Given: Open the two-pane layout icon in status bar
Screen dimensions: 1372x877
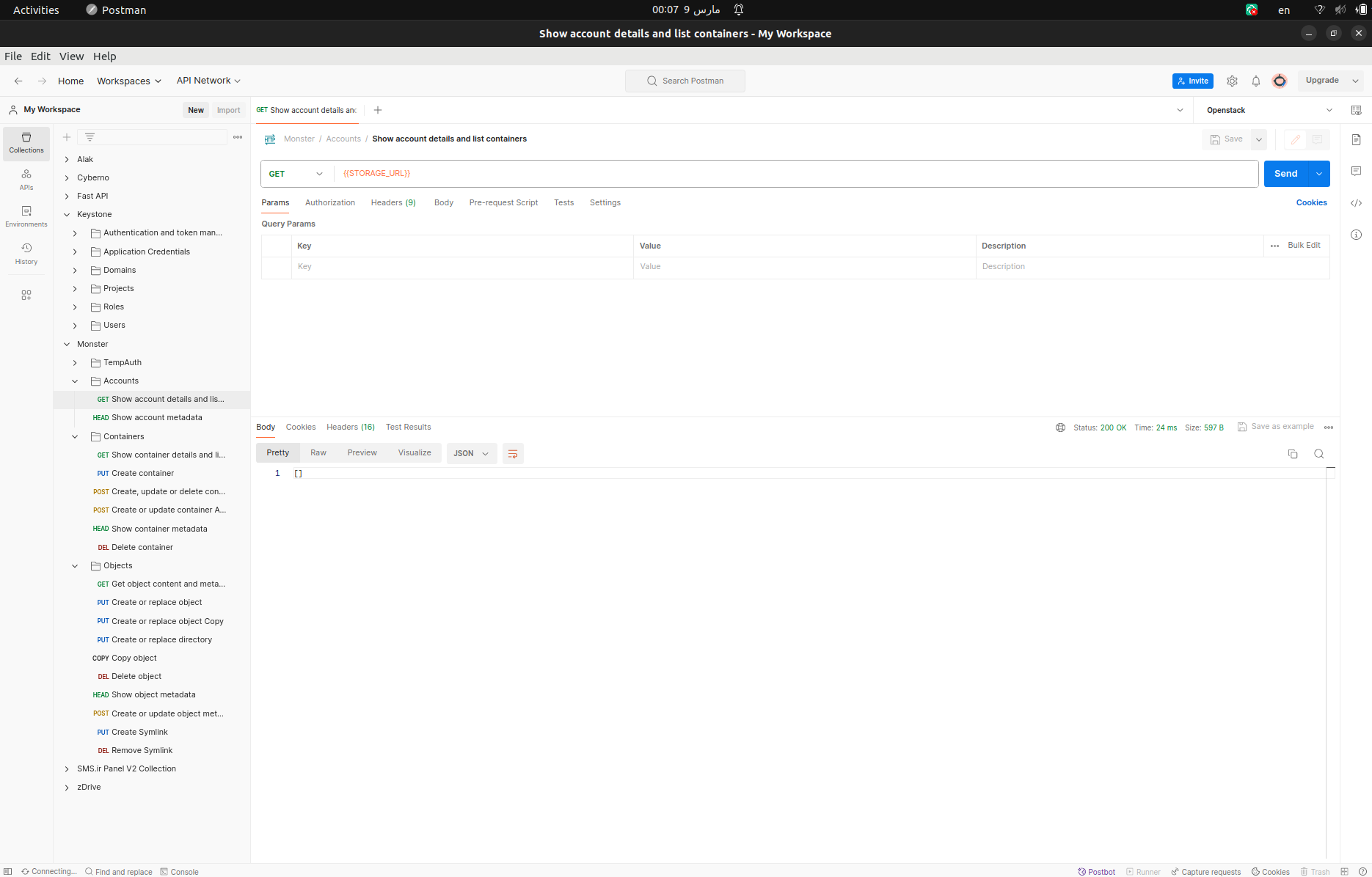Looking at the screenshot, I should [x=1344, y=872].
